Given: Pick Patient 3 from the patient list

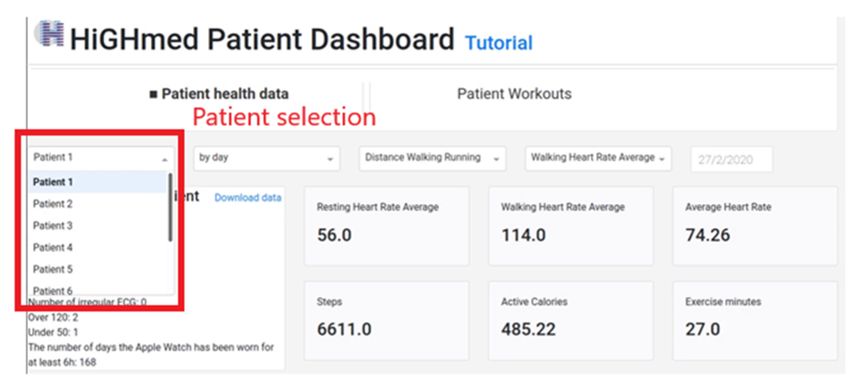Looking at the screenshot, I should (98, 226).
